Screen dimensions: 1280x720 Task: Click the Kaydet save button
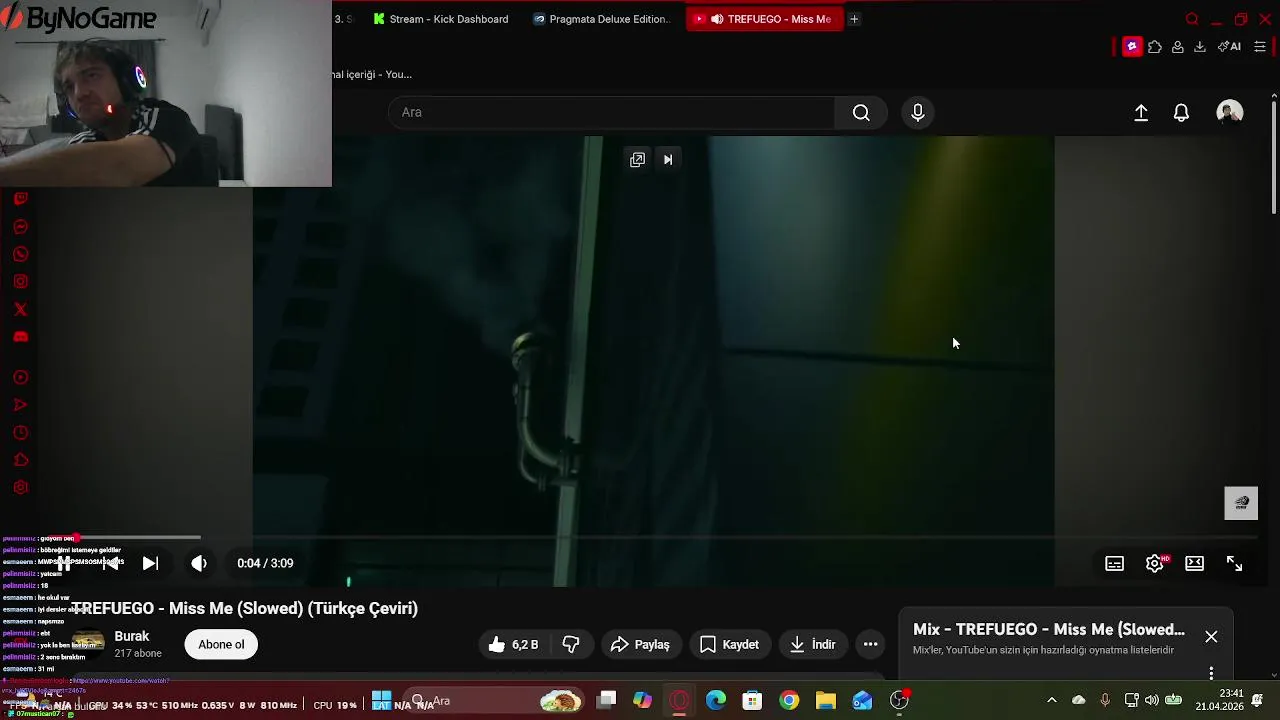(x=730, y=645)
